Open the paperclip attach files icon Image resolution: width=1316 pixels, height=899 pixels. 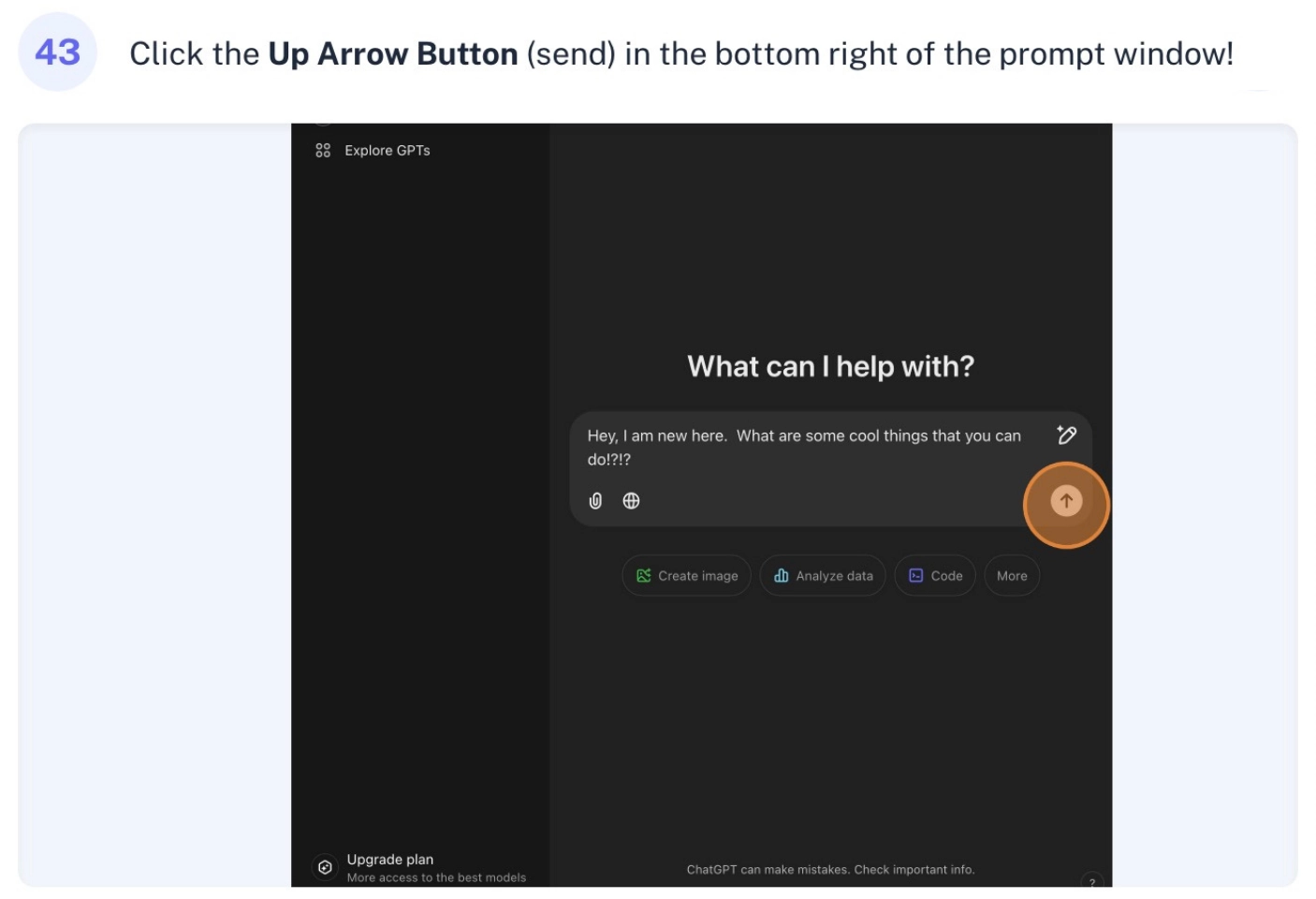595,501
